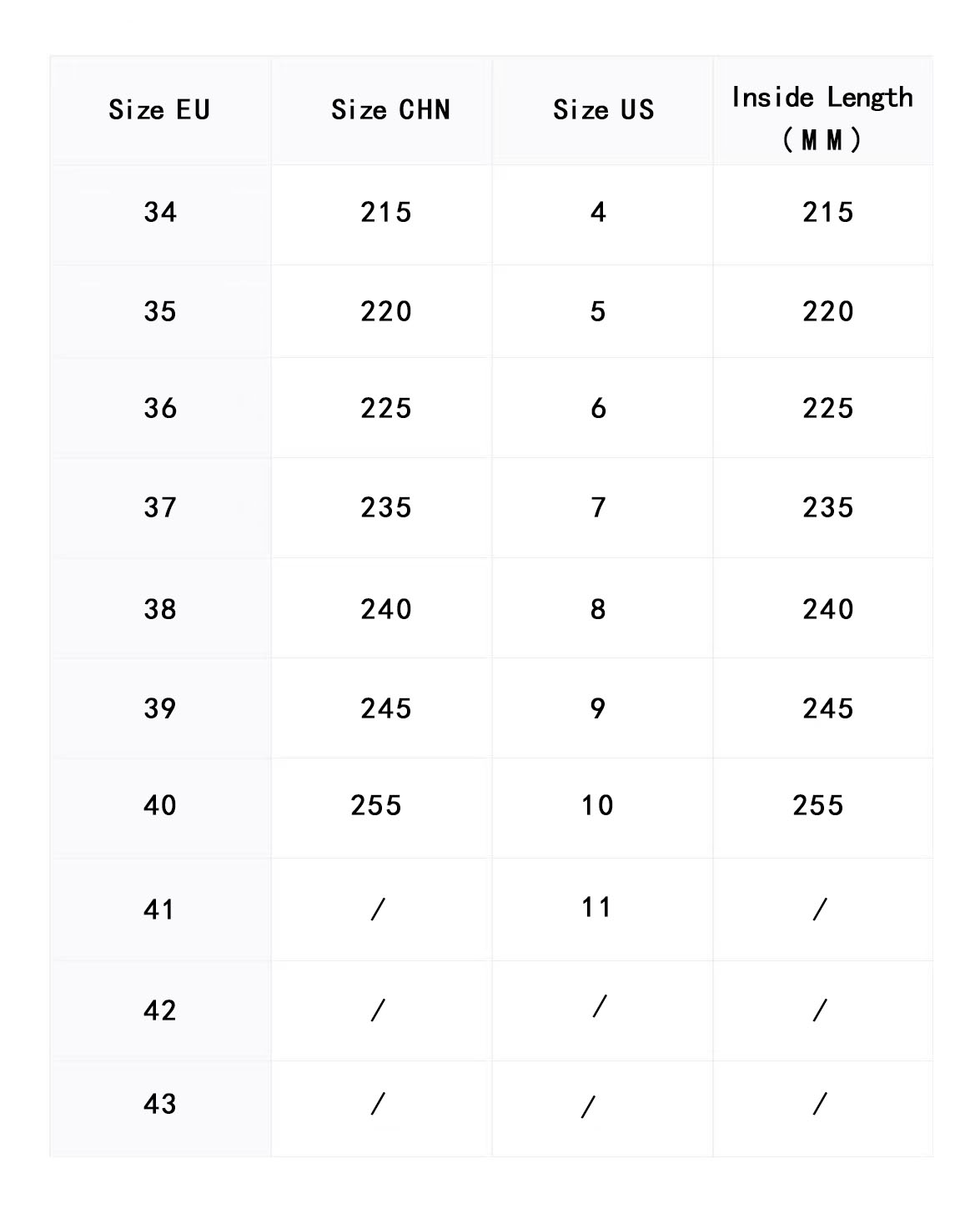Select the EU size 42 cell

160,1010
